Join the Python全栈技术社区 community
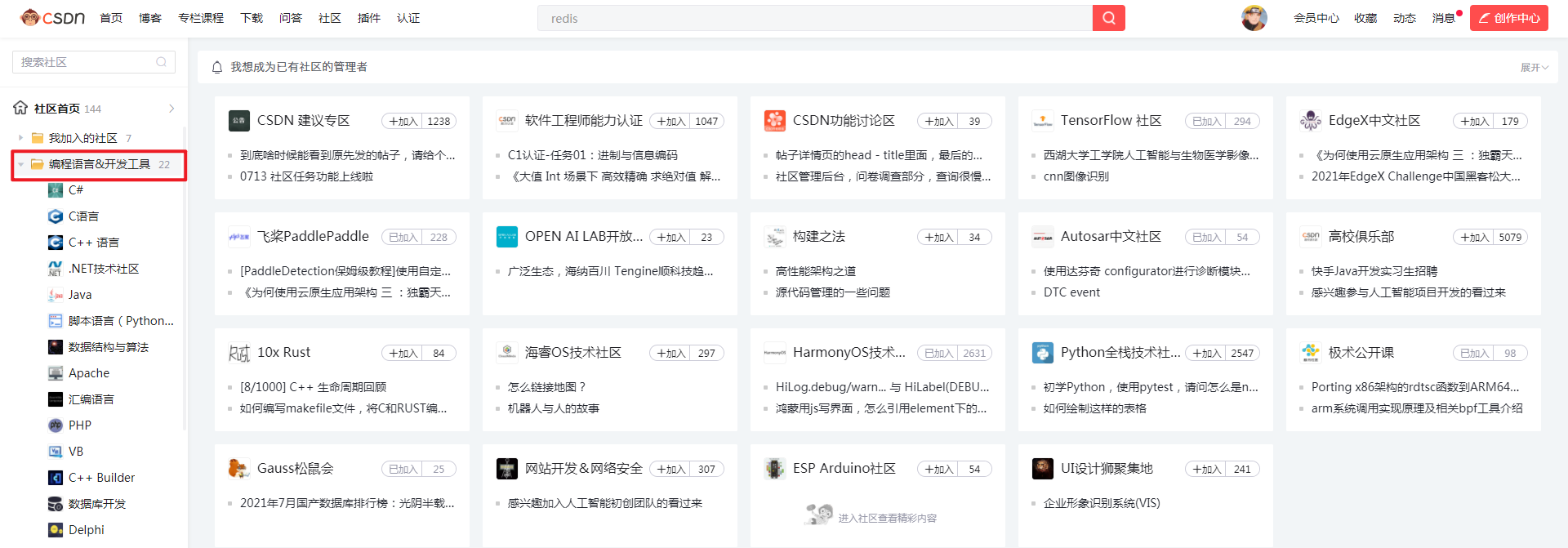The height and width of the screenshot is (548, 1568). click(1206, 353)
